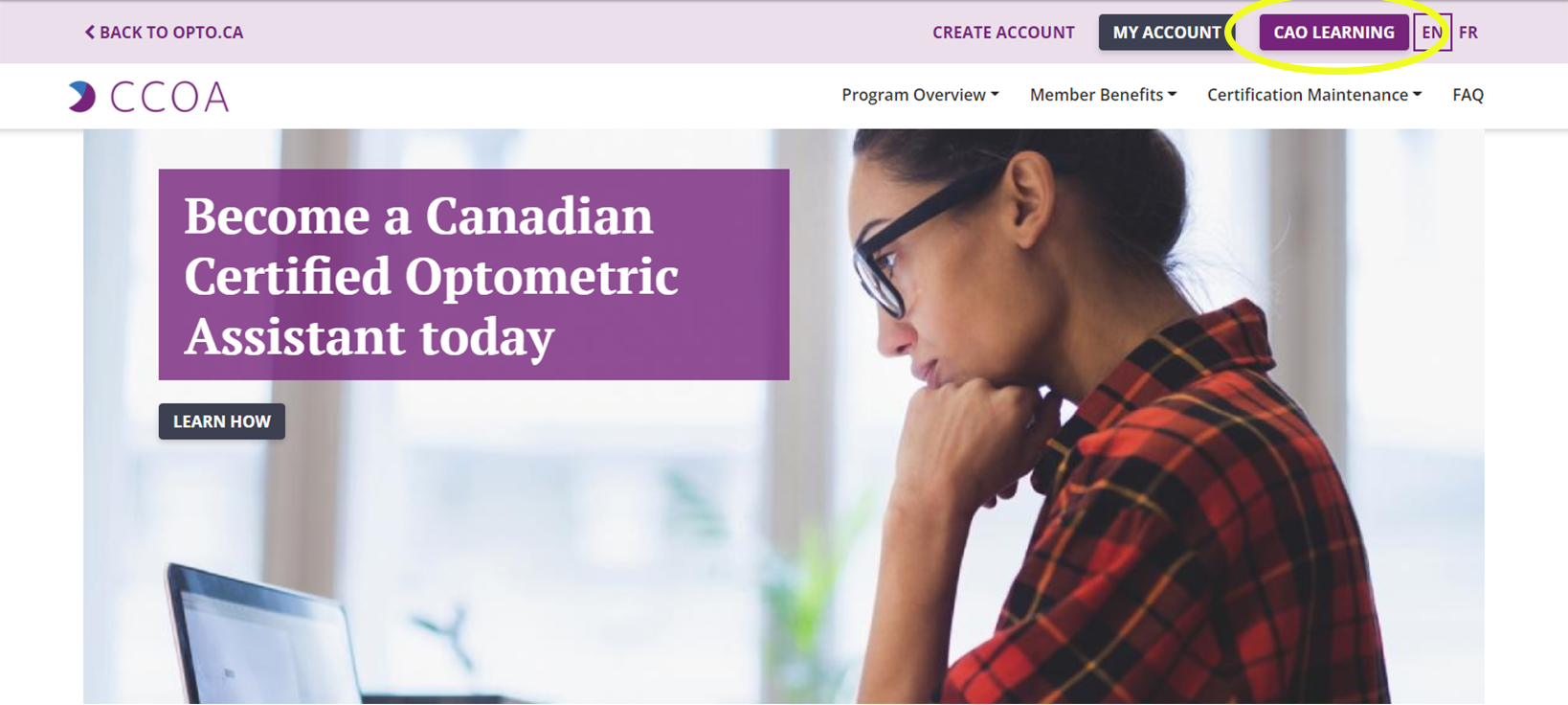
Task: Click the back chevron beside BACK TO OPTO.CA
Action: coord(90,32)
